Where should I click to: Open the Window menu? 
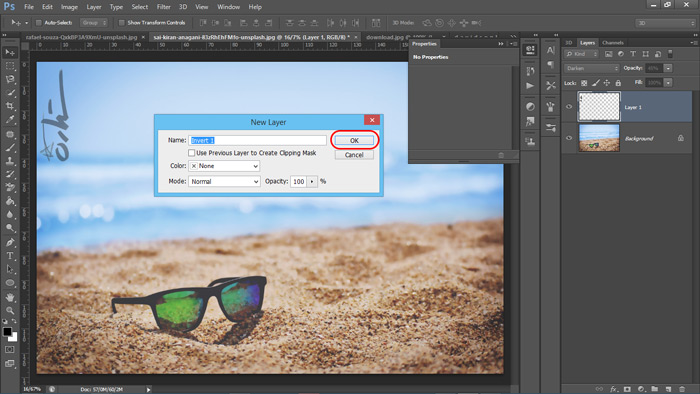coord(229,7)
